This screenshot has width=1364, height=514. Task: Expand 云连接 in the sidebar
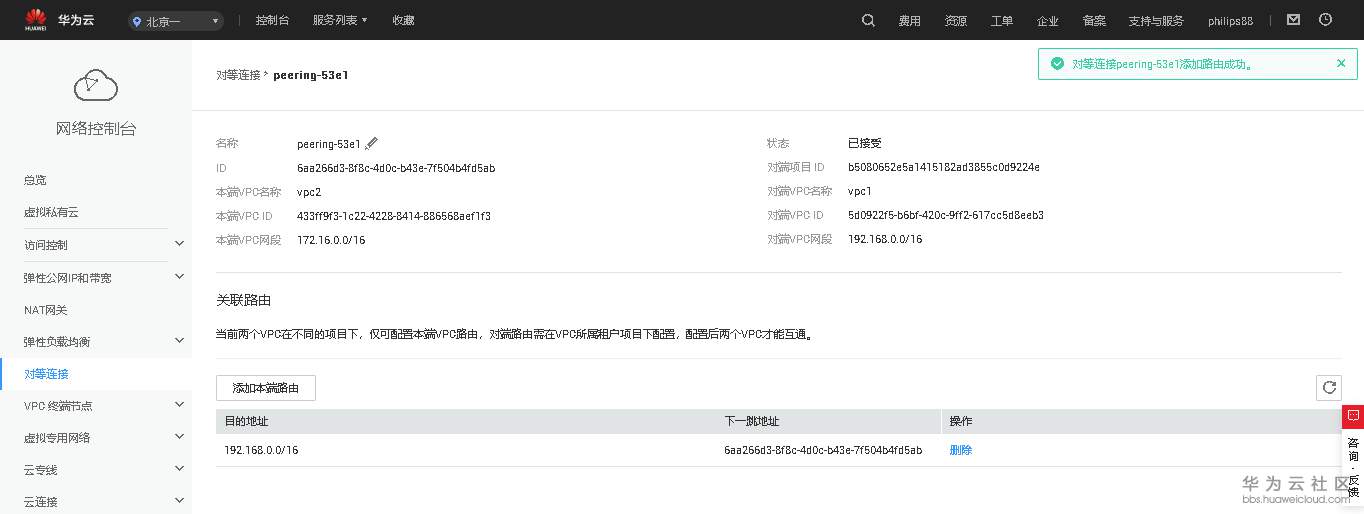point(179,501)
